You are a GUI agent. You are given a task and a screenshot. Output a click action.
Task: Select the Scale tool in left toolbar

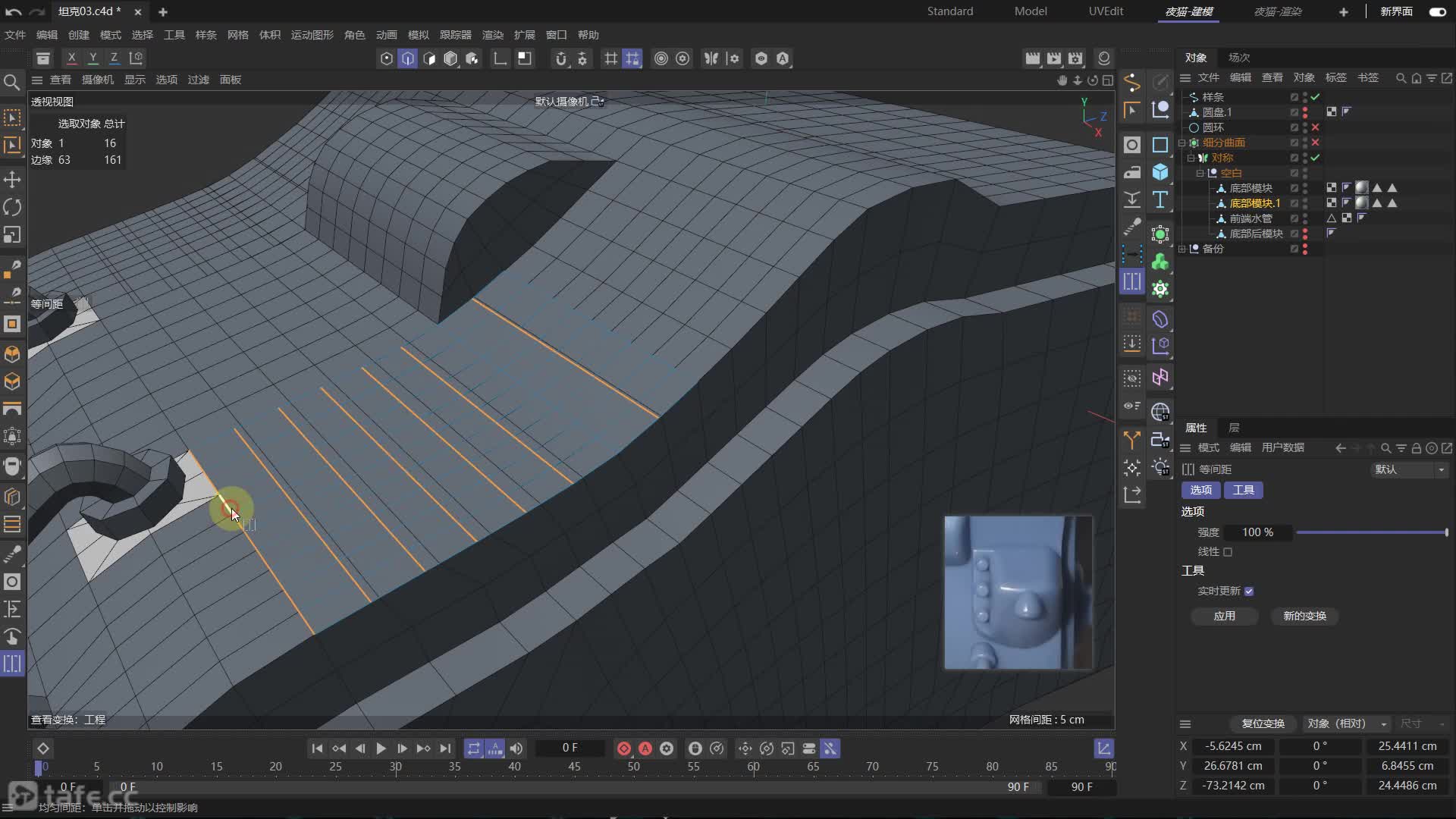coord(12,235)
